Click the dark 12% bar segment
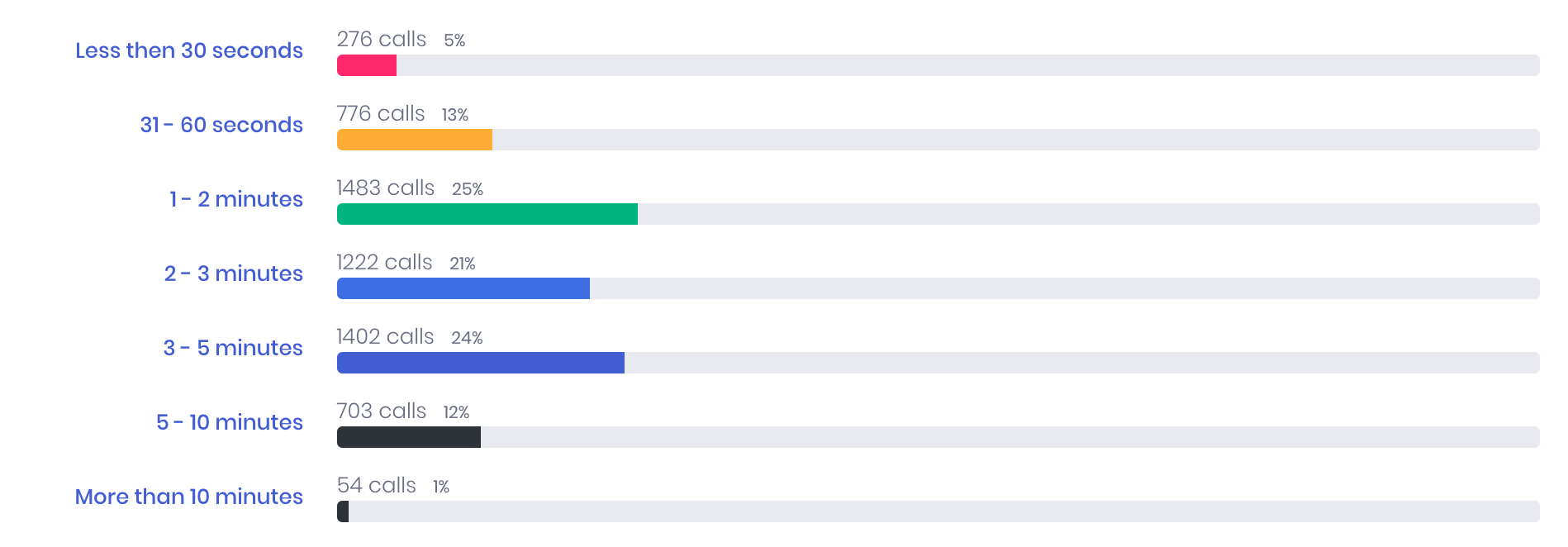Image resolution: width=1568 pixels, height=547 pixels. [409, 437]
